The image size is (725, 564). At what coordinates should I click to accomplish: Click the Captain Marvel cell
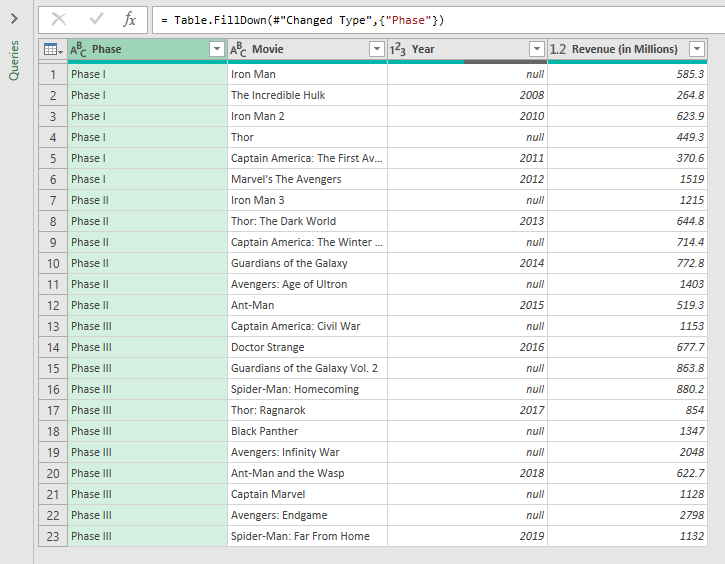tap(307, 494)
